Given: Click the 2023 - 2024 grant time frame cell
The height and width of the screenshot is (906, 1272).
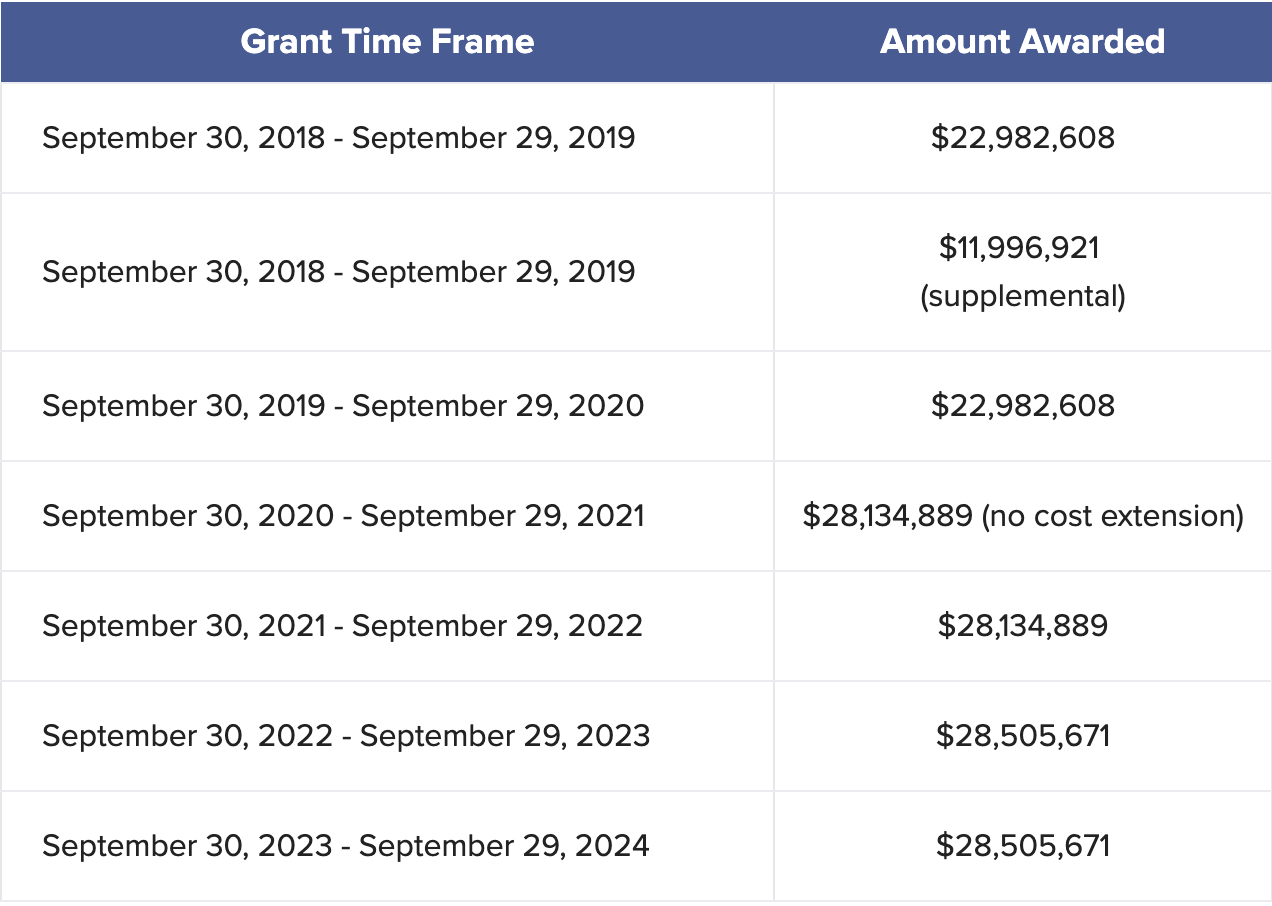Looking at the screenshot, I should point(346,846).
